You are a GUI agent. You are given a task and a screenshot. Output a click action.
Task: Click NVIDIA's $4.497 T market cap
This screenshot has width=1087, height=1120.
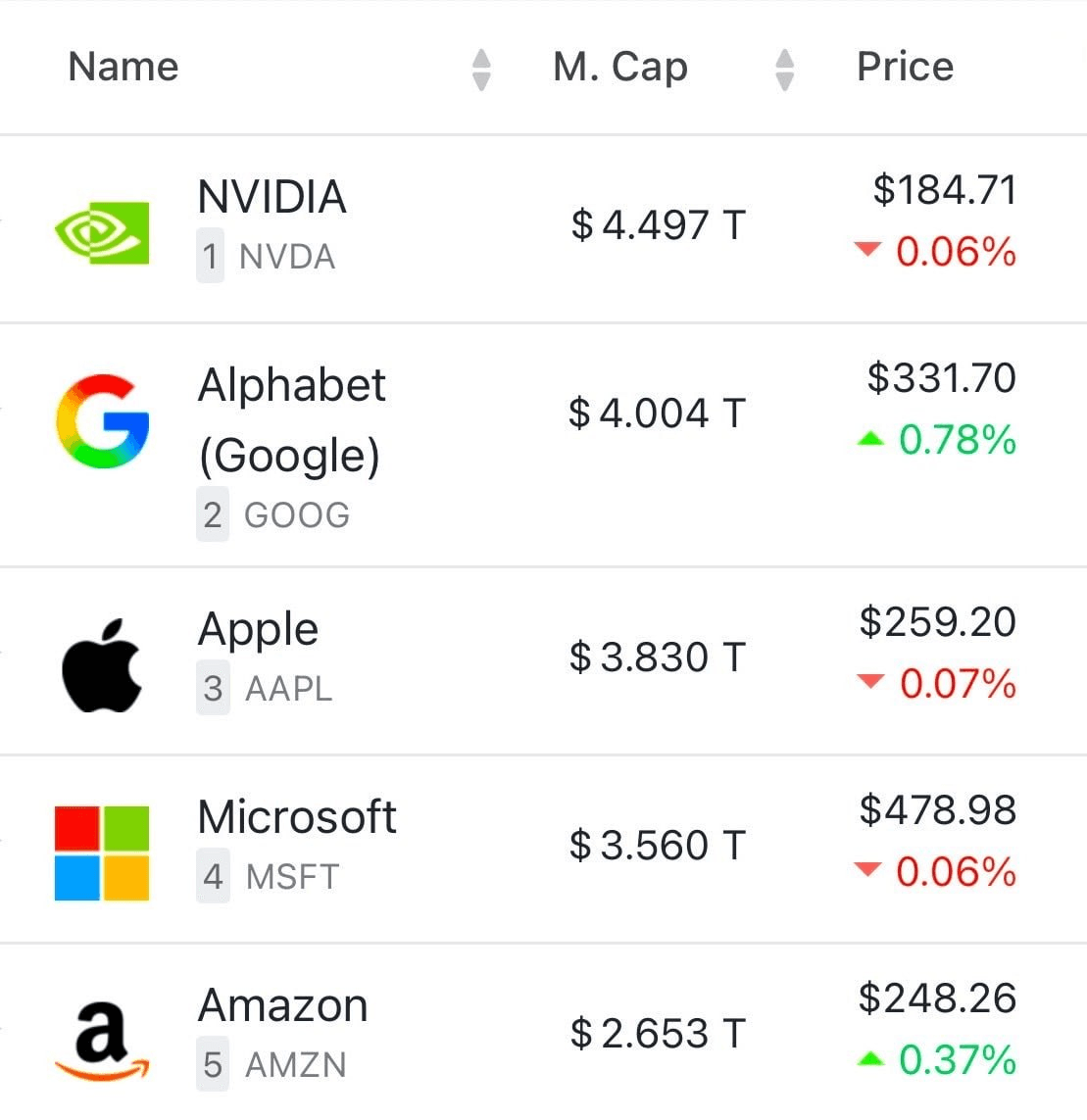click(658, 225)
